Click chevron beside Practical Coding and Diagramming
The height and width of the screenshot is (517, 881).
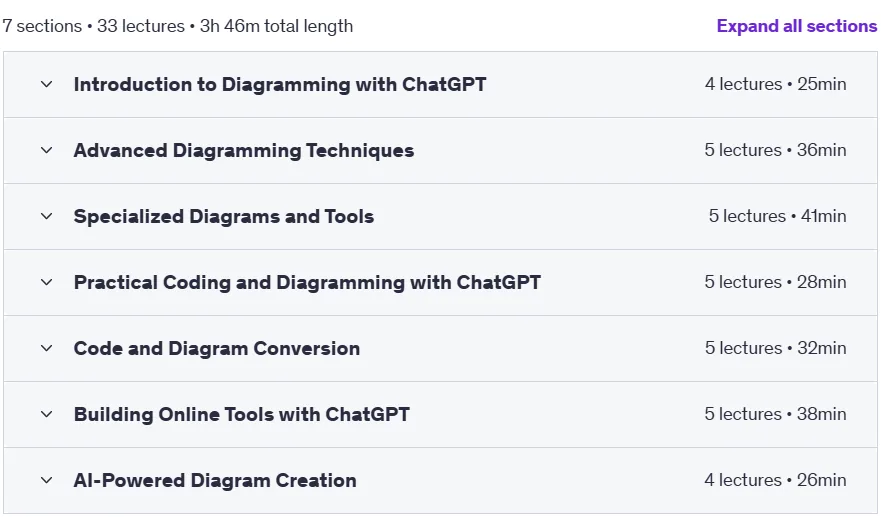pyautogui.click(x=47, y=282)
